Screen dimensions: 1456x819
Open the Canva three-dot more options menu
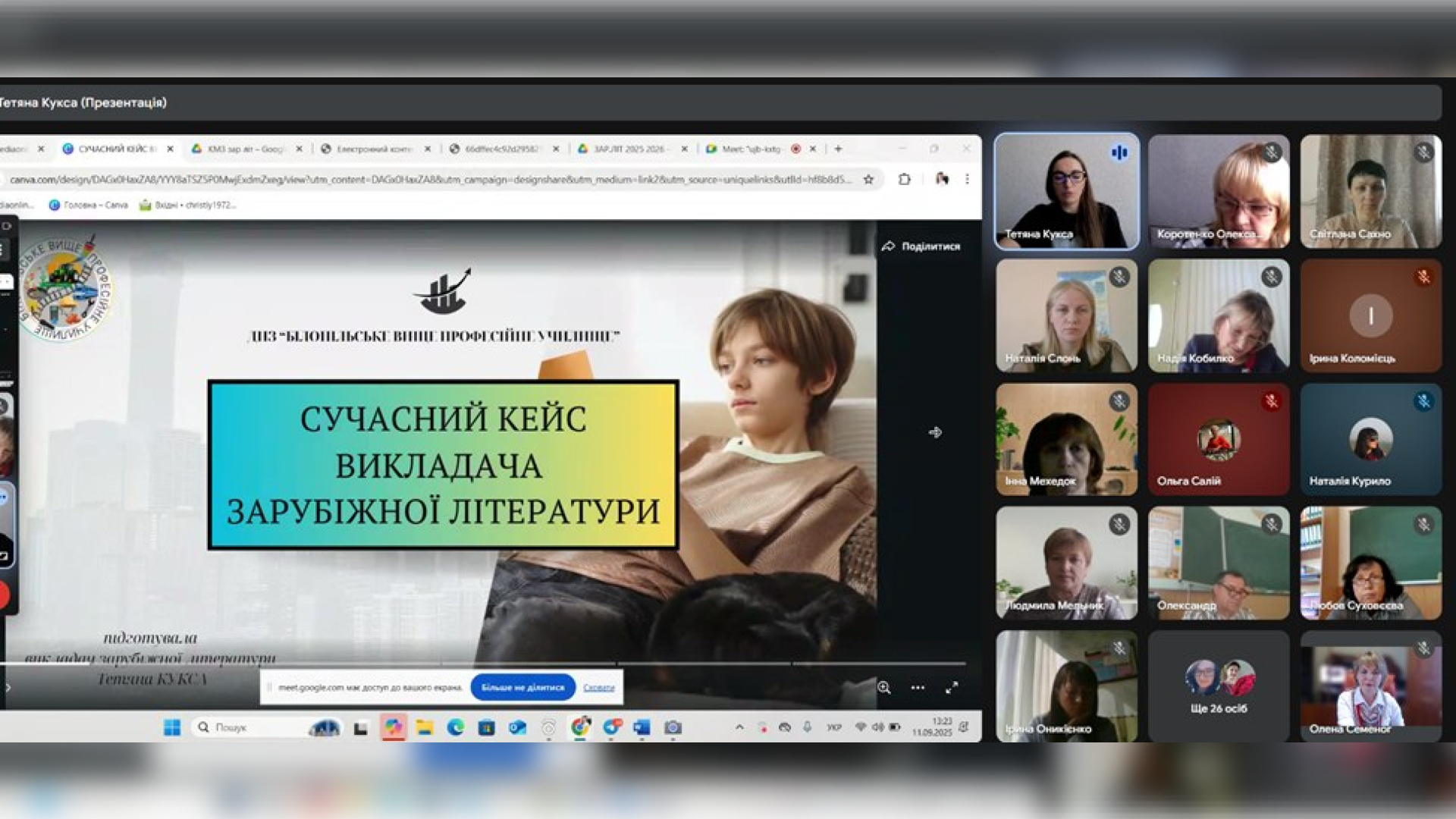[x=918, y=688]
